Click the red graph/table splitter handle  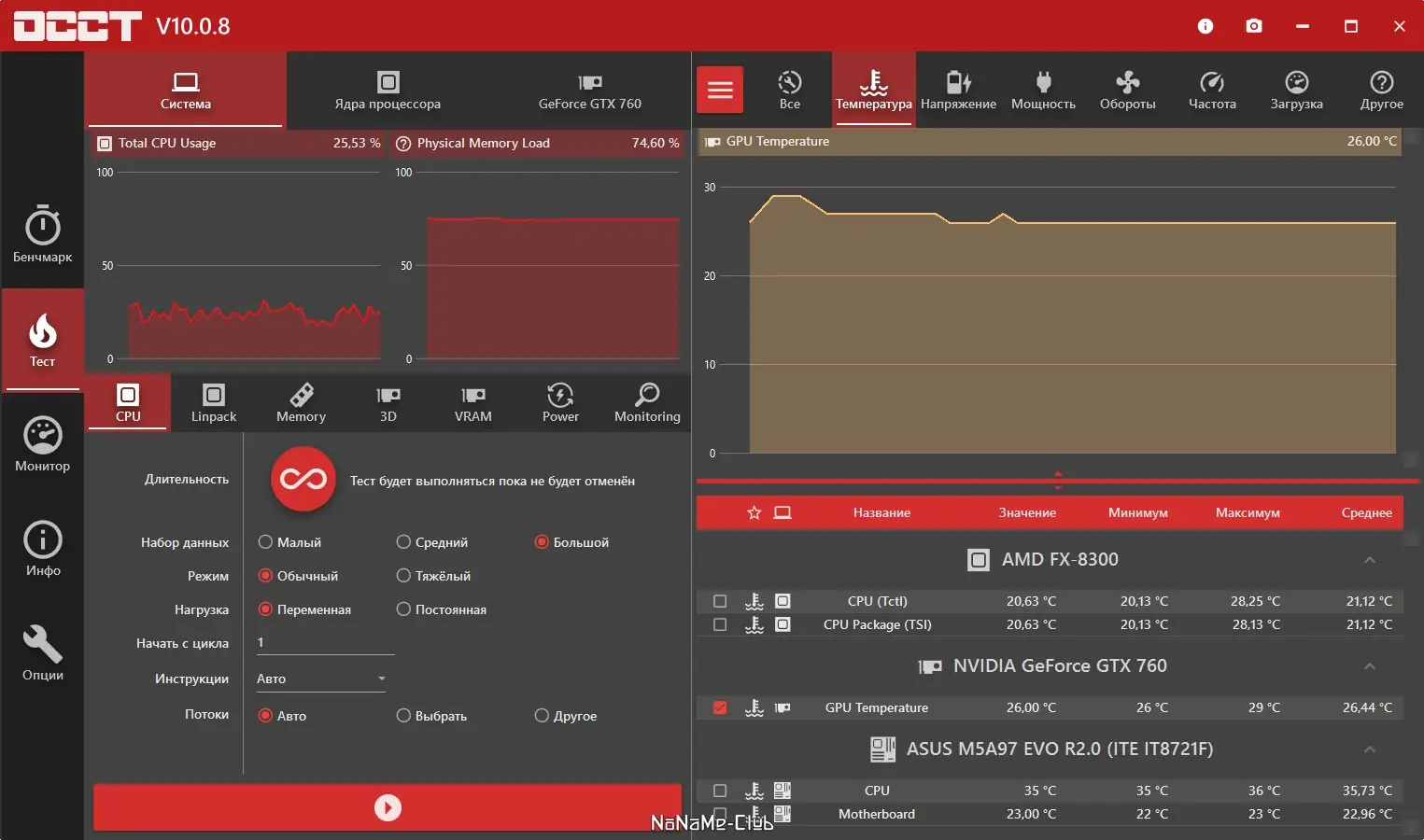pyautogui.click(x=1058, y=482)
